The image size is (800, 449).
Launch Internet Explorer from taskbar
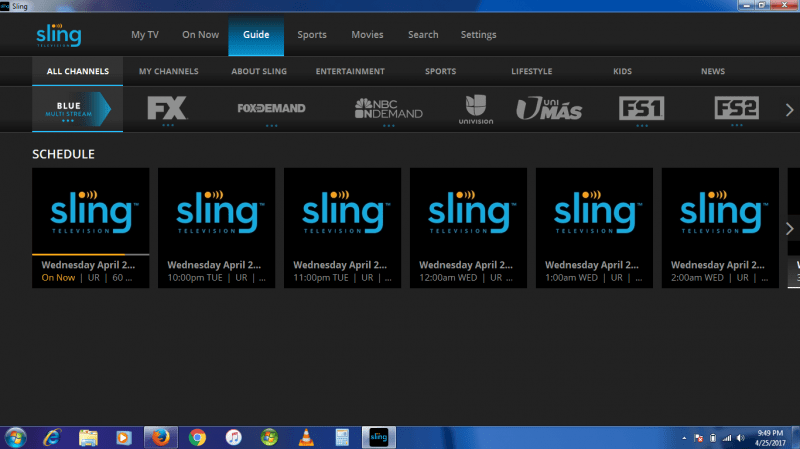(x=52, y=437)
